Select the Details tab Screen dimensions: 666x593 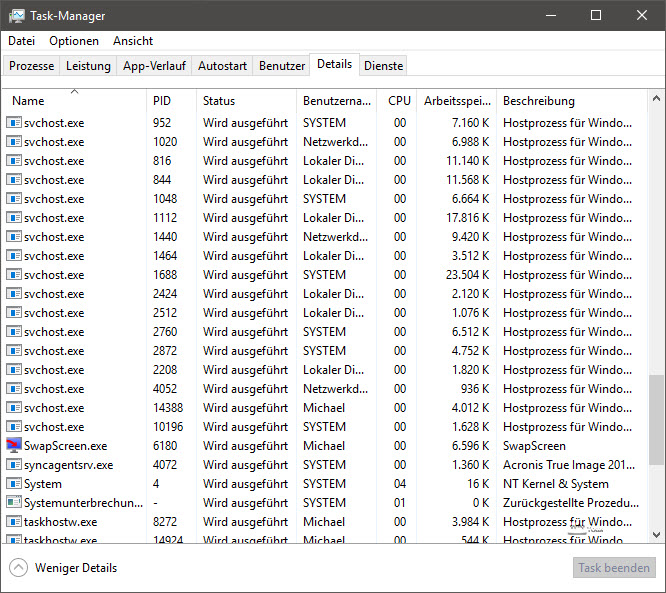[x=335, y=64]
